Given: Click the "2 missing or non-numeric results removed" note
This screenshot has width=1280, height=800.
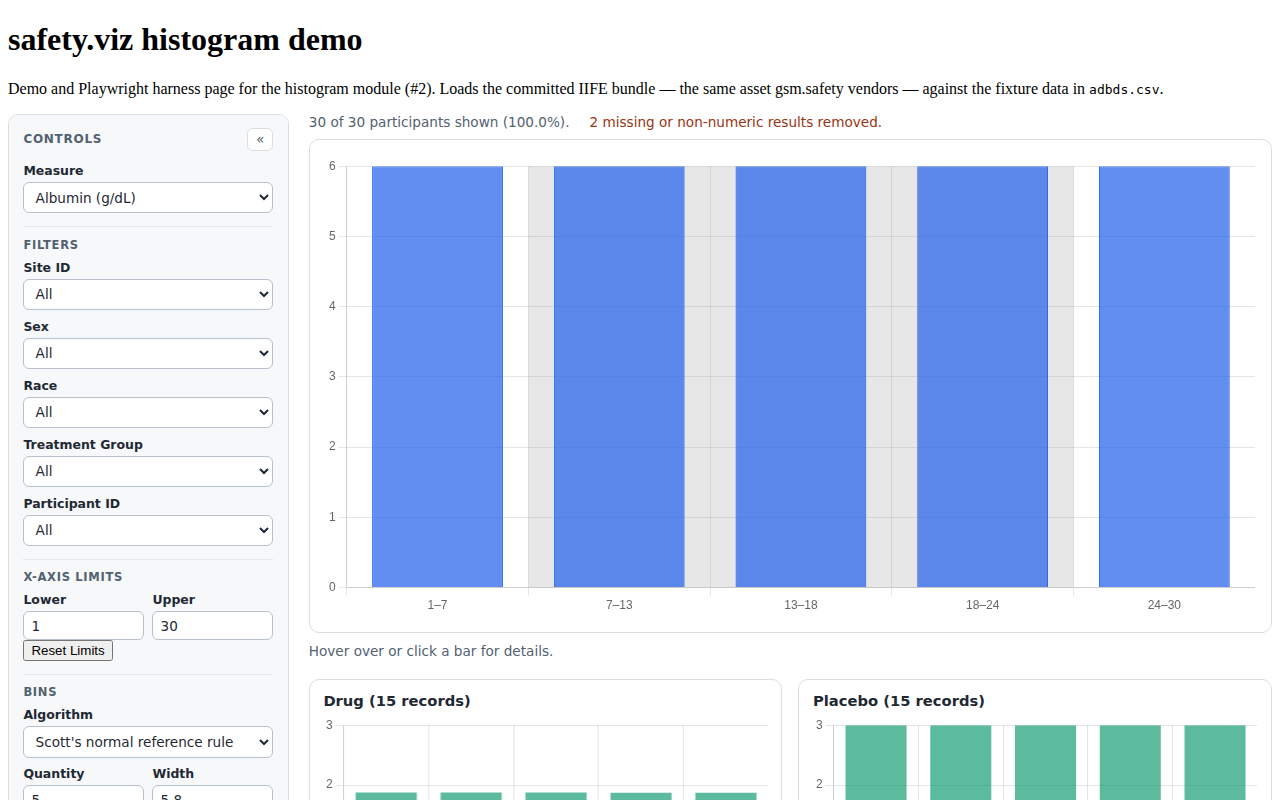Looking at the screenshot, I should coord(735,122).
